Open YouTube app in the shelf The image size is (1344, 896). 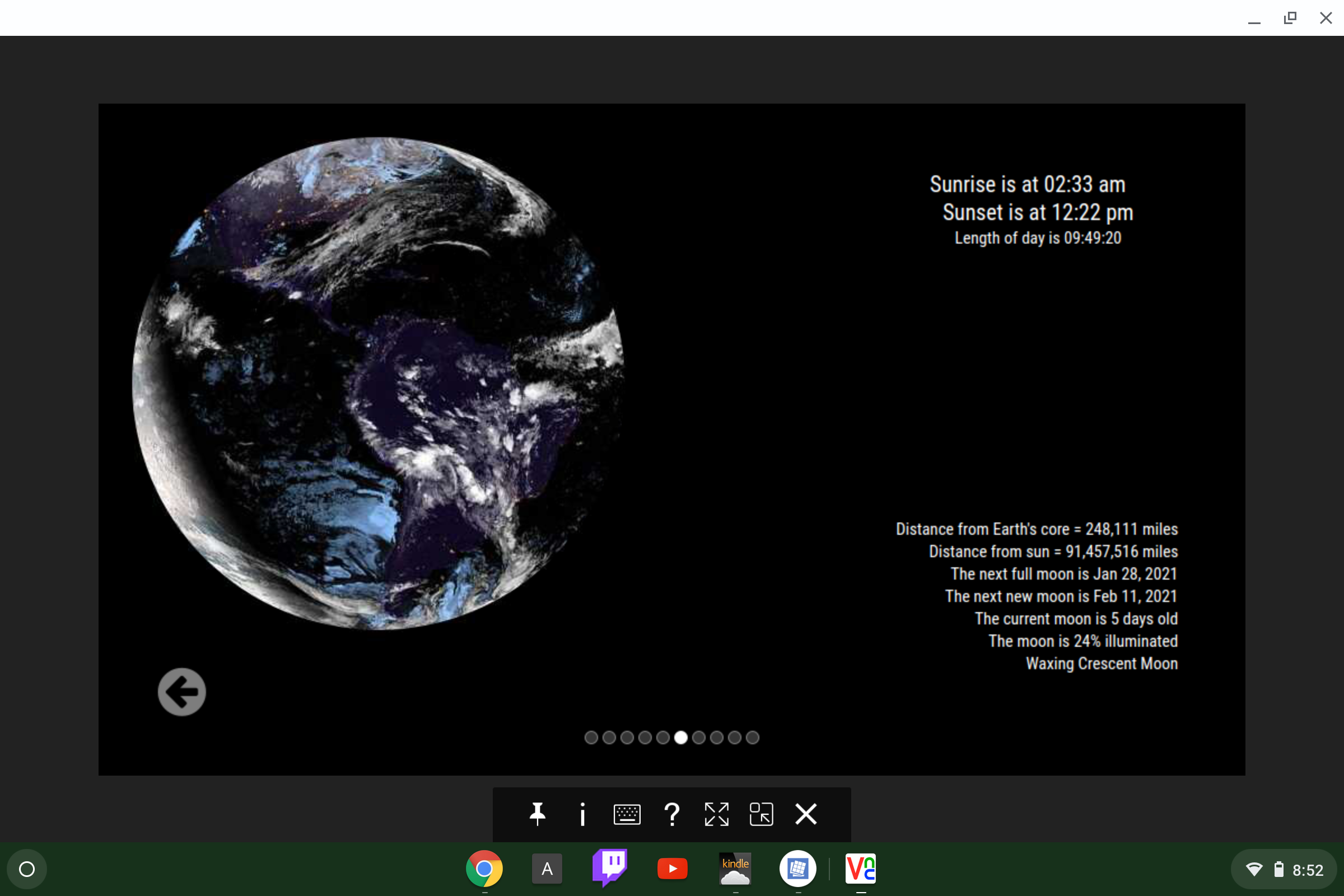coord(673,869)
